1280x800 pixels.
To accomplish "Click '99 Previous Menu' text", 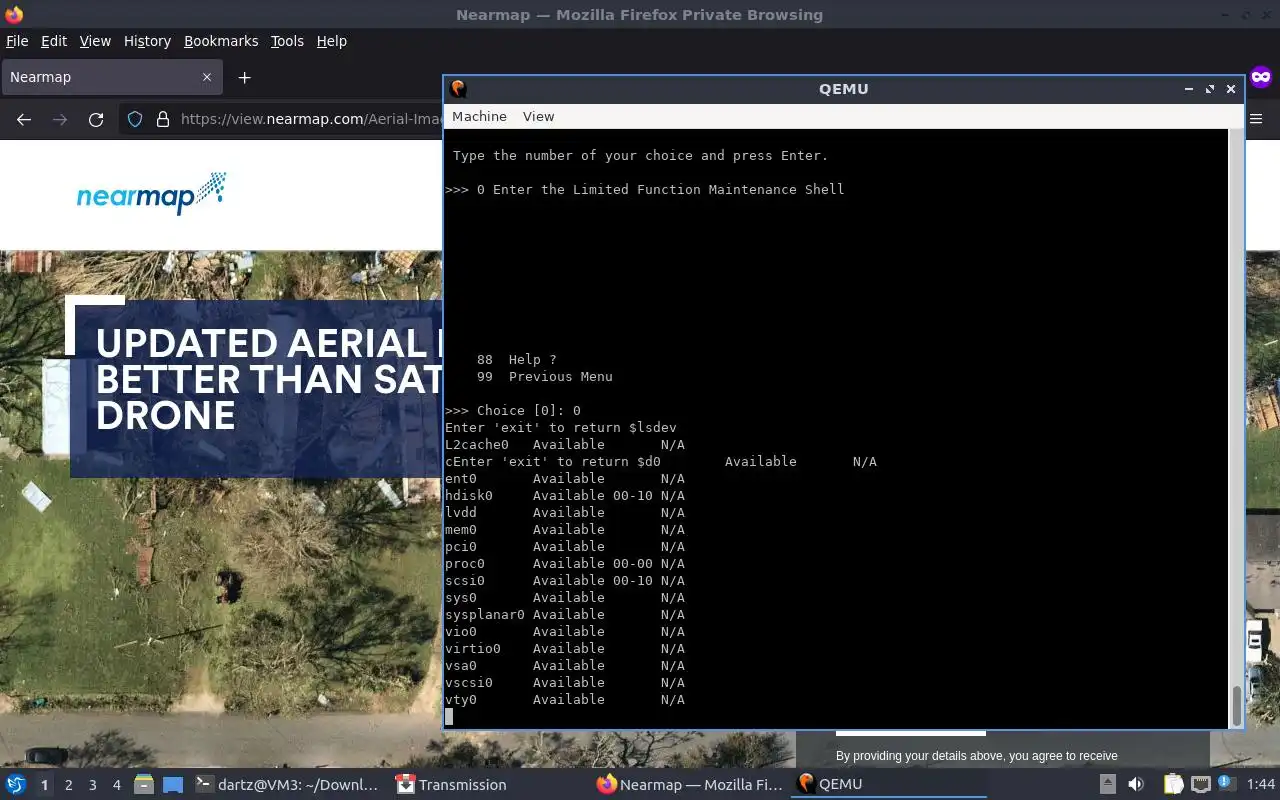I will pos(545,376).
